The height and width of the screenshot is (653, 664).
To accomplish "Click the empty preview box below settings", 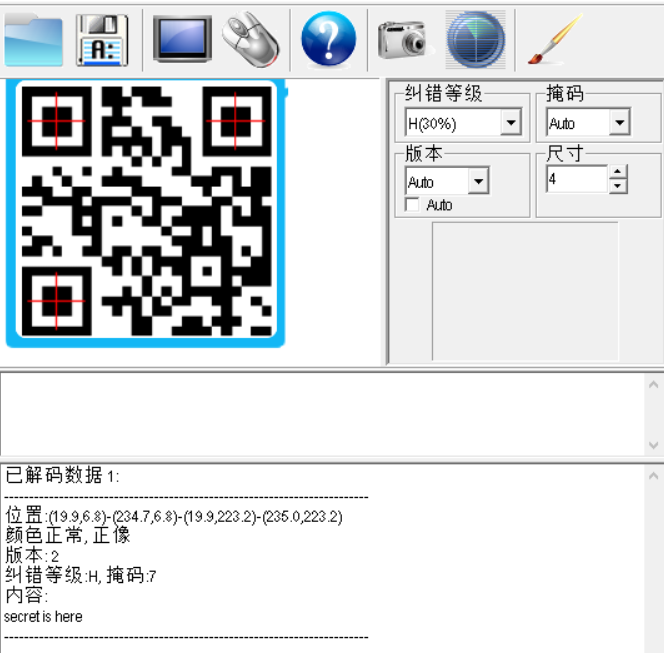I will (525, 291).
